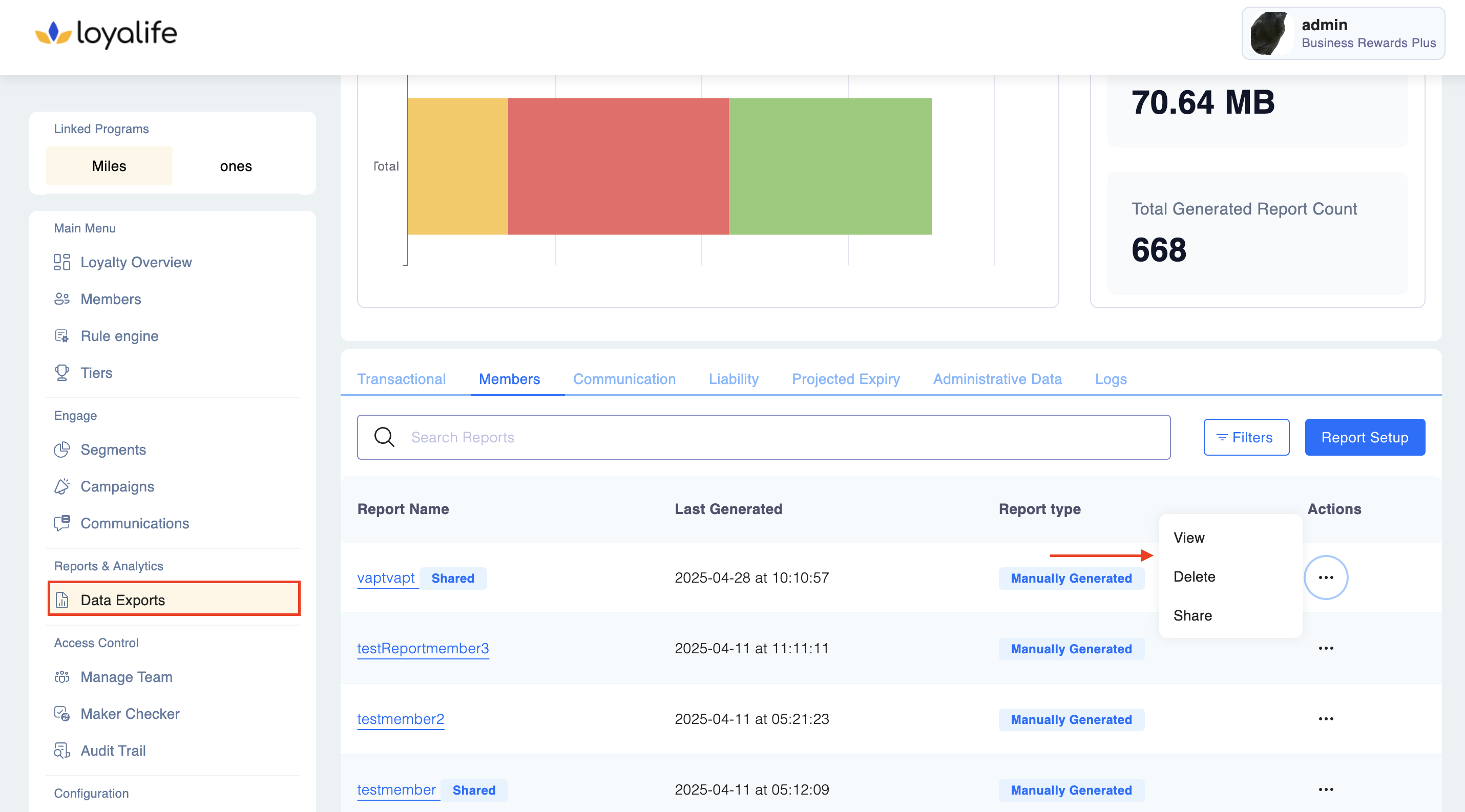Click the Tiers trophy icon
This screenshot has width=1465, height=812.
click(61, 373)
